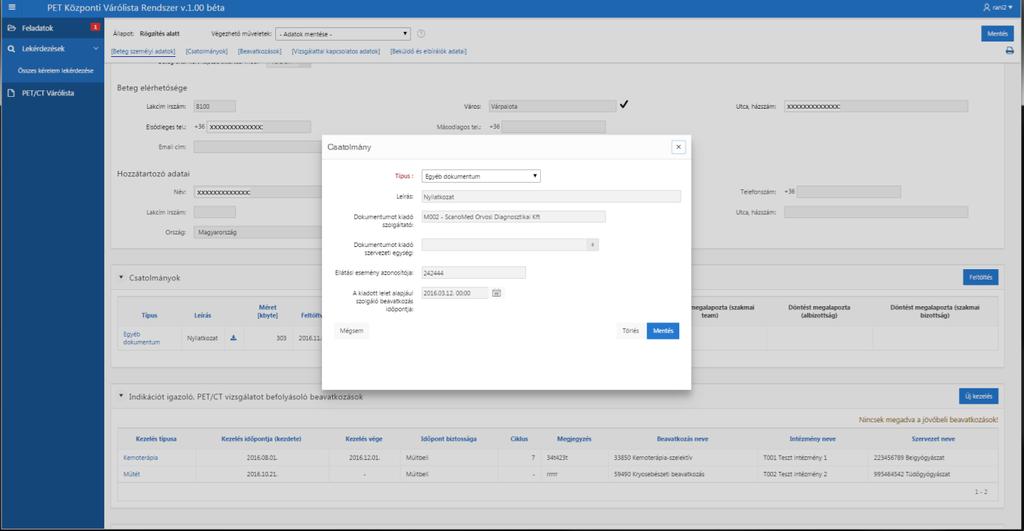Sort by Kezelés típusa column header
1024x531 pixels.
[x=156, y=439]
